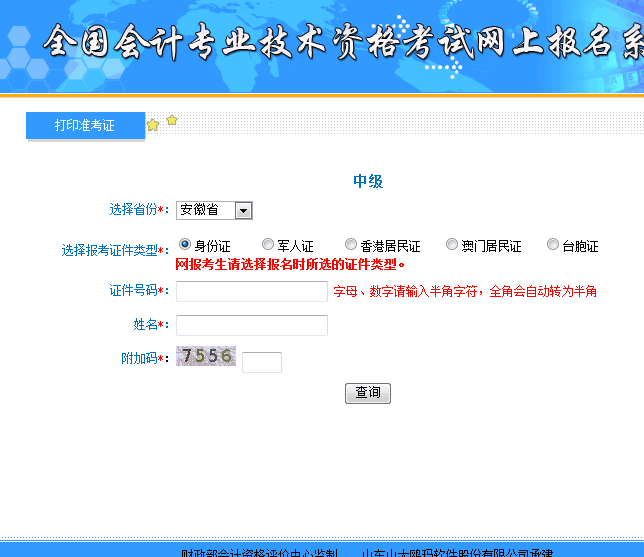
Task: Focus the 证件号码 input field
Action: [252, 291]
